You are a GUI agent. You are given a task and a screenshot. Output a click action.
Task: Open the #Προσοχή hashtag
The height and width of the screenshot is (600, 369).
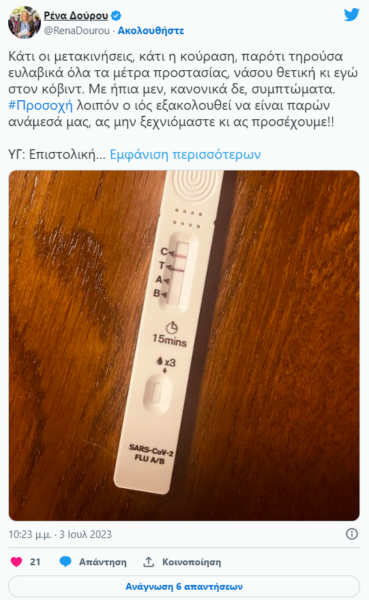[40, 105]
